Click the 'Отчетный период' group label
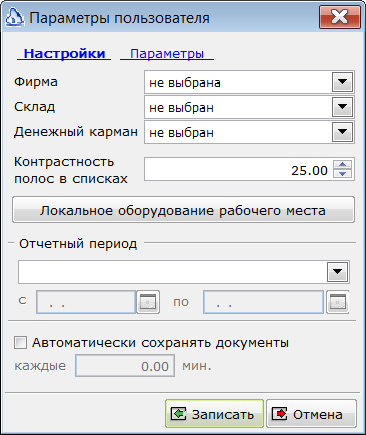 point(78,244)
